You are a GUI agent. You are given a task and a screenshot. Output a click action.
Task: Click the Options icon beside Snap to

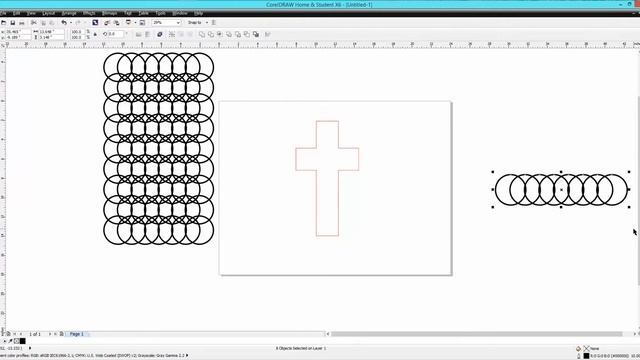point(213,23)
